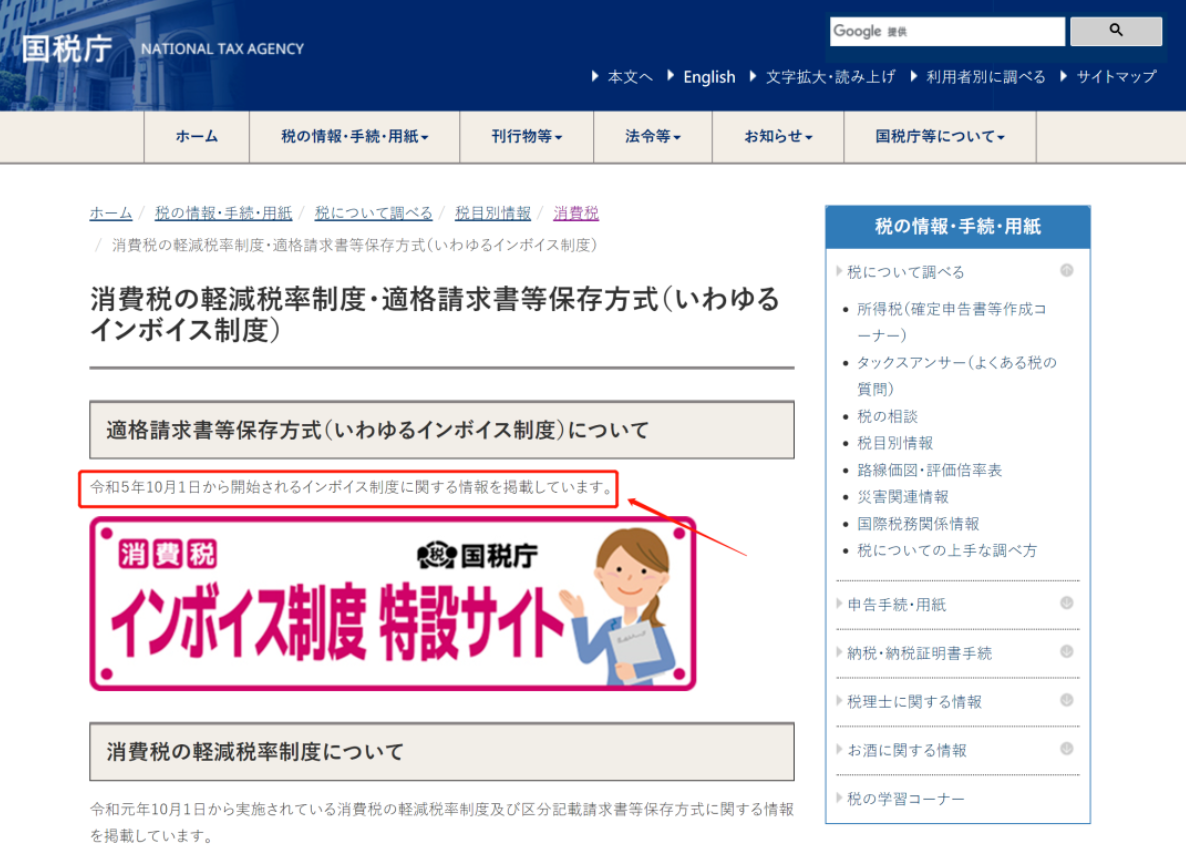Open the お知らせ menu
Viewport: 1186px width, 860px height.
tap(776, 137)
